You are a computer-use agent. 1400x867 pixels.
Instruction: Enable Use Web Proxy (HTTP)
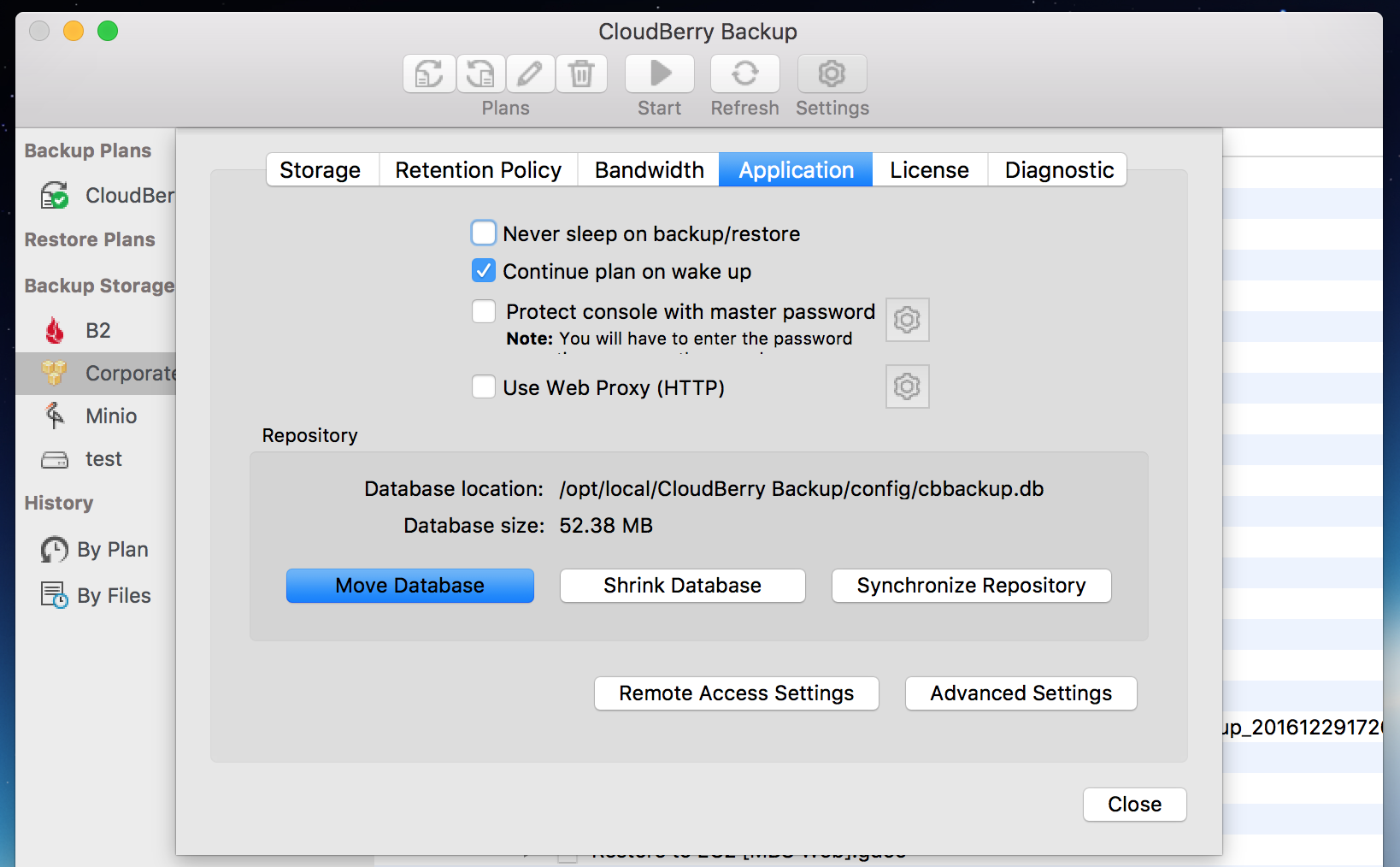(x=484, y=387)
